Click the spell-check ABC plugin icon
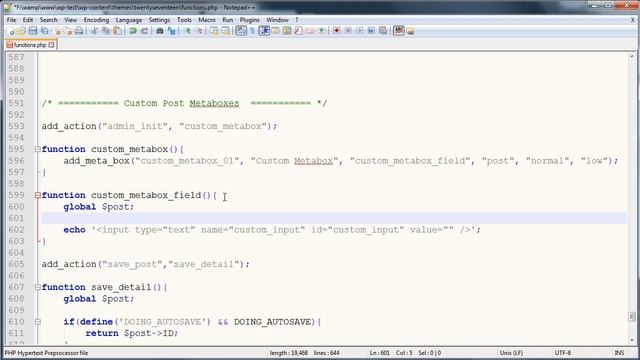Viewport: 640px width, 360px height. tap(399, 31)
